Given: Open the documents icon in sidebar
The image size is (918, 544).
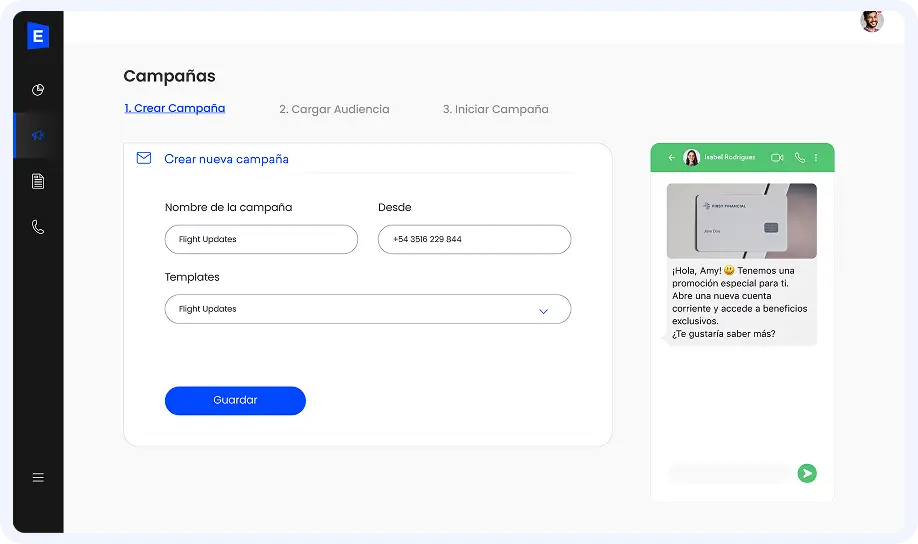Looking at the screenshot, I should pos(38,181).
